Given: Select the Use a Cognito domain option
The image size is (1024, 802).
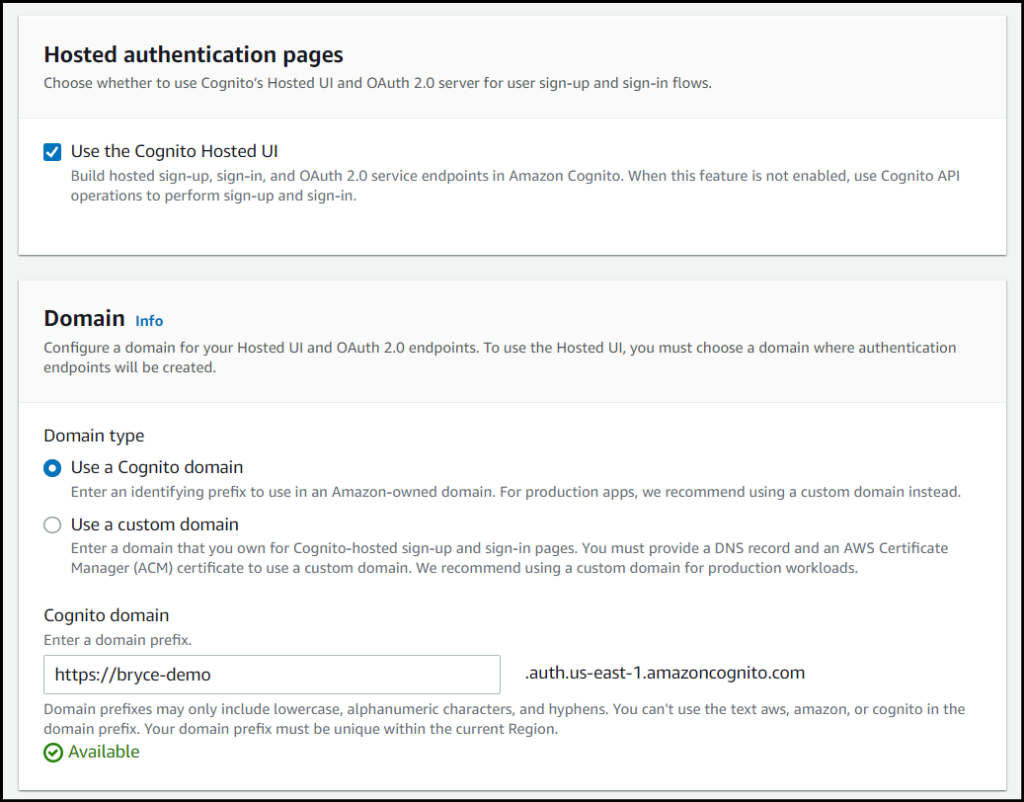Looking at the screenshot, I should coord(52,467).
